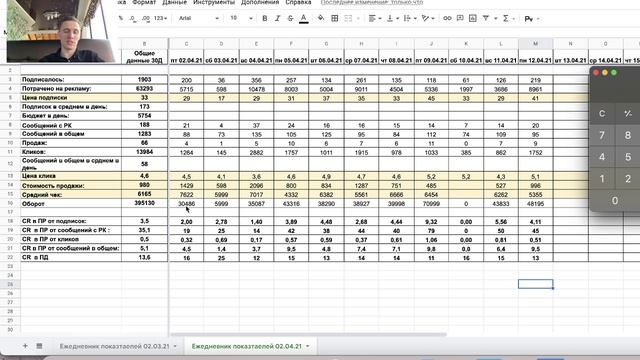Select the Потрачено на рекламу: label cell
The image size is (640, 360).
click(71, 89)
